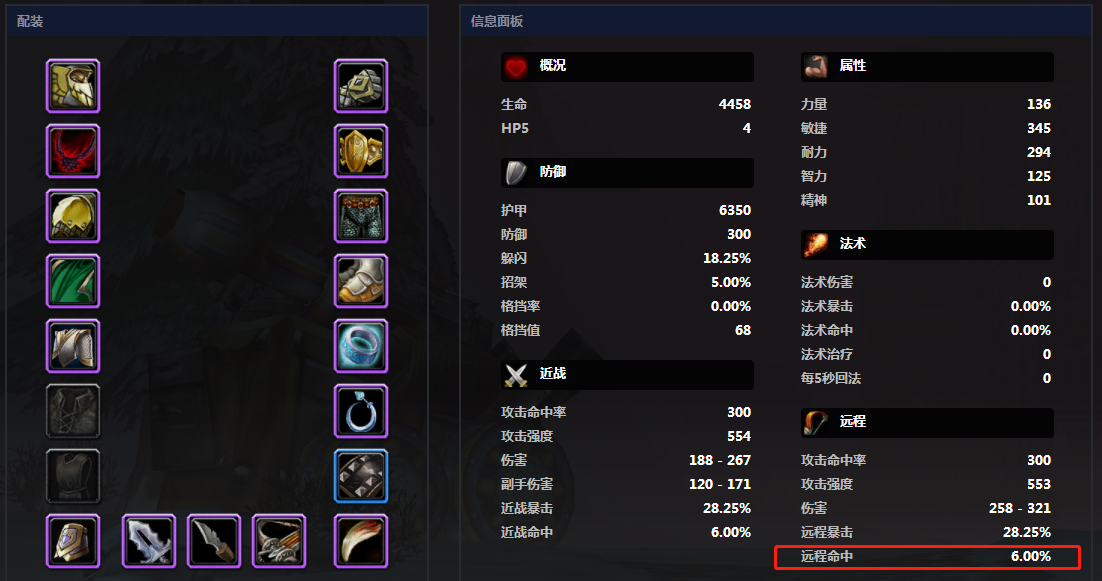Select the curved claw trinket slot

pos(361,541)
